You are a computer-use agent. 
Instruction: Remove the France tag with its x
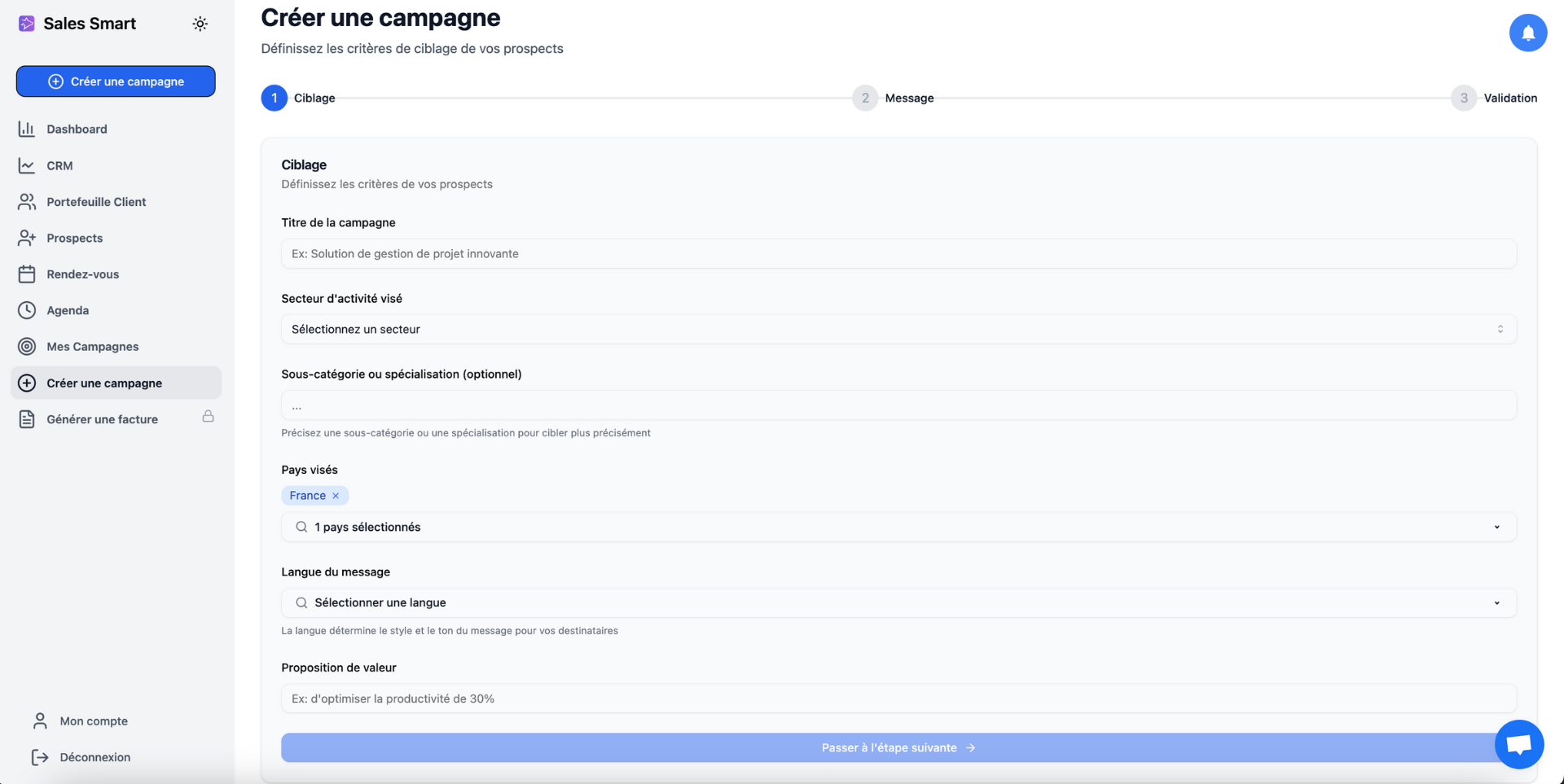[x=336, y=495]
